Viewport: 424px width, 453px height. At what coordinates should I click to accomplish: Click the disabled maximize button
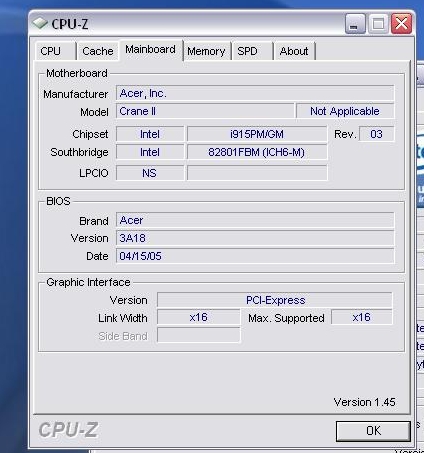(x=378, y=24)
